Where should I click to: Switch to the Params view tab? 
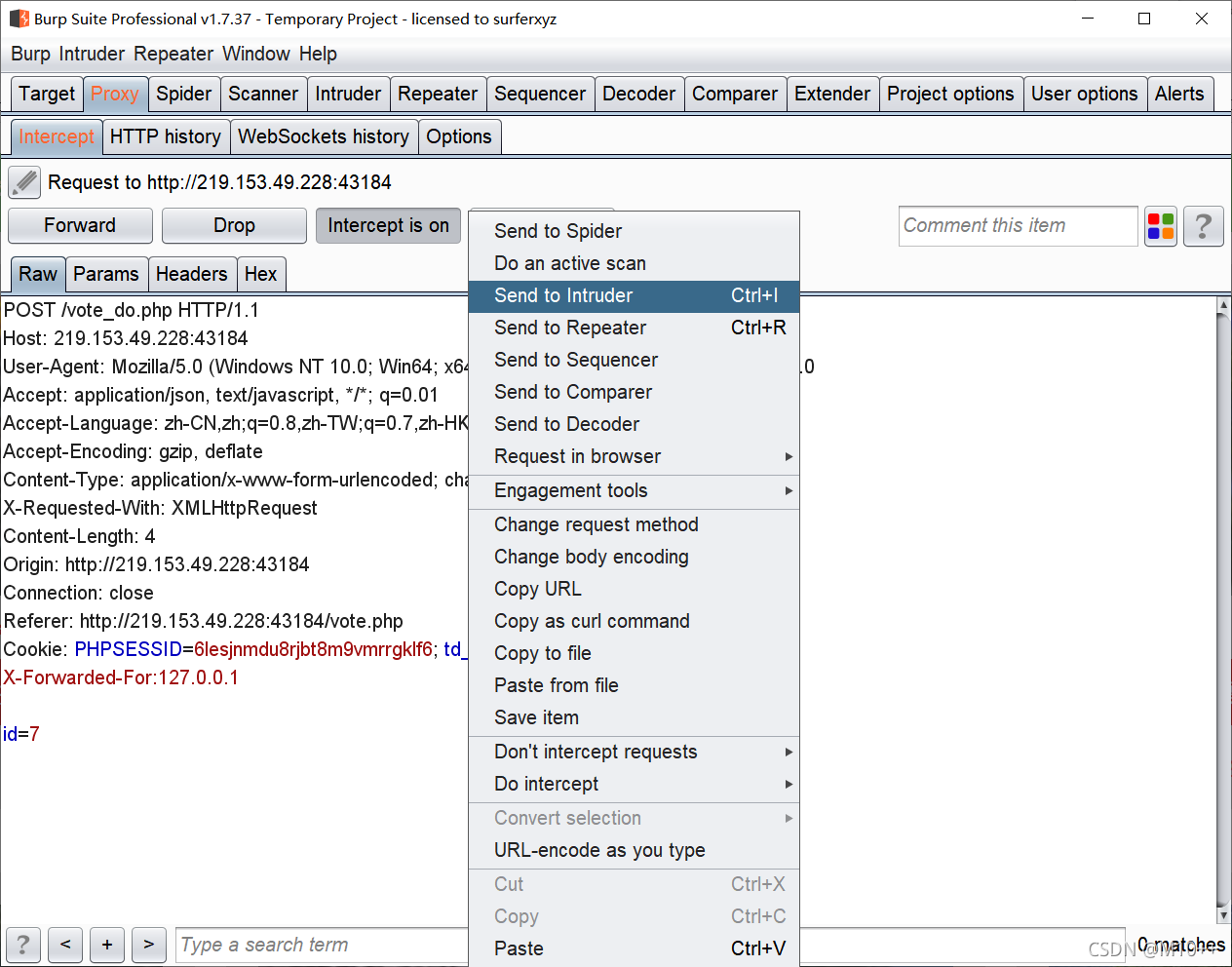[x=106, y=274]
